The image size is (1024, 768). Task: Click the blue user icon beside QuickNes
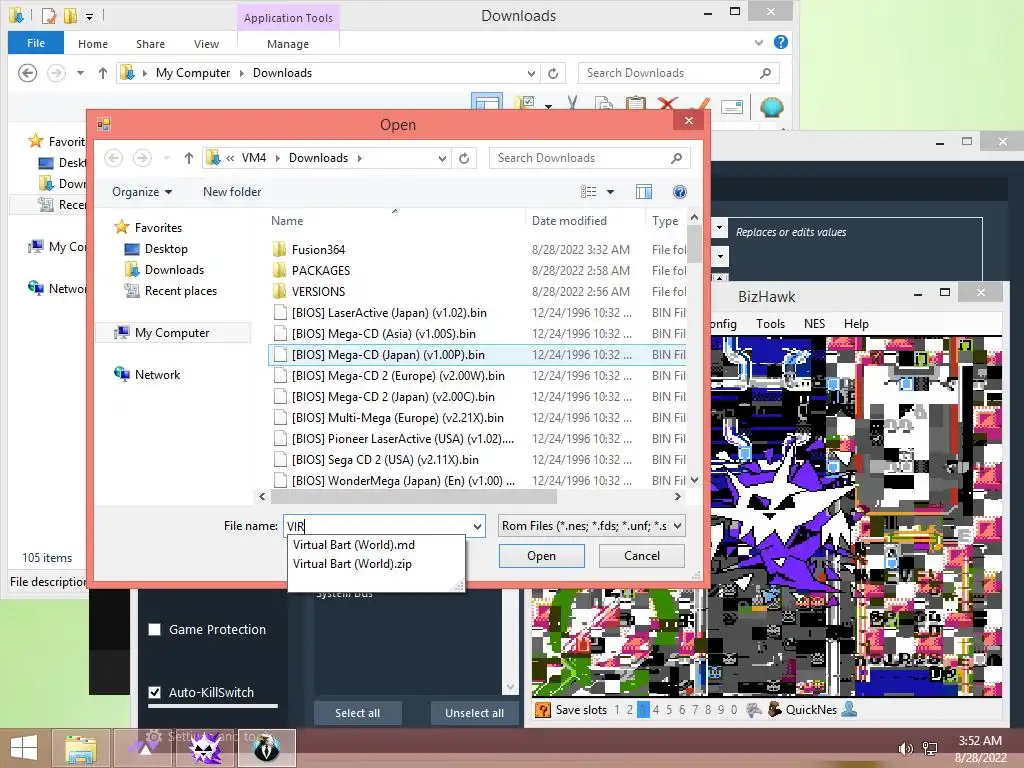click(849, 709)
